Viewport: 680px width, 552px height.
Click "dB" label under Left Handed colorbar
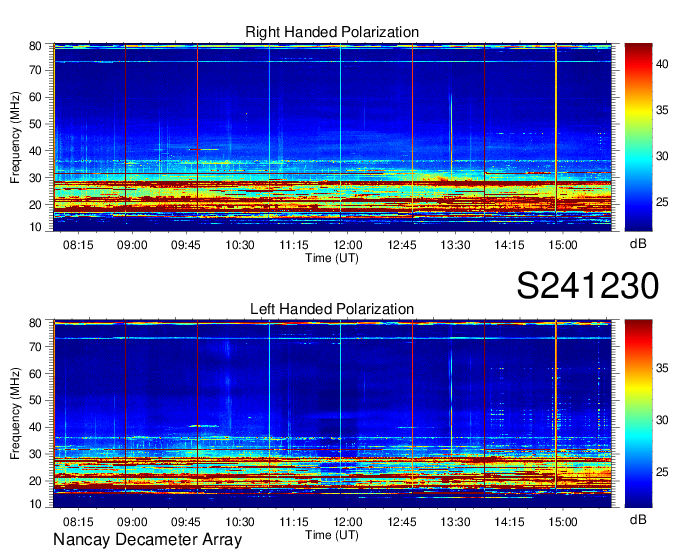pyautogui.click(x=638, y=519)
